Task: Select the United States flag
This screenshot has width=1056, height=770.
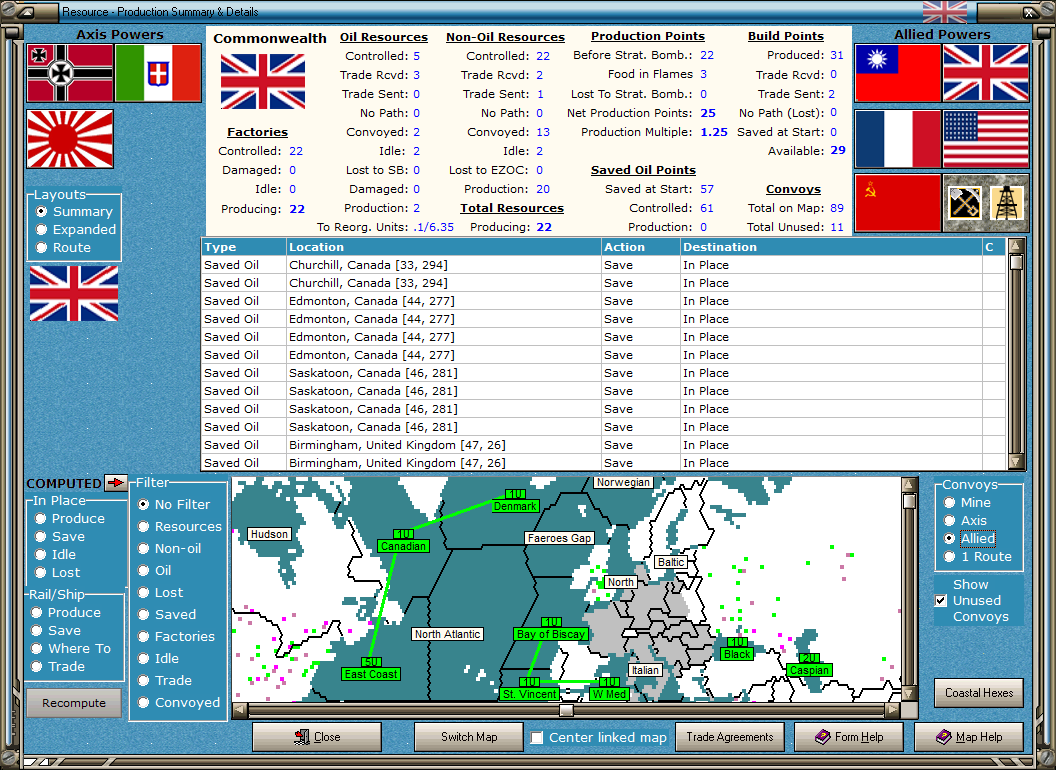Action: [x=985, y=139]
